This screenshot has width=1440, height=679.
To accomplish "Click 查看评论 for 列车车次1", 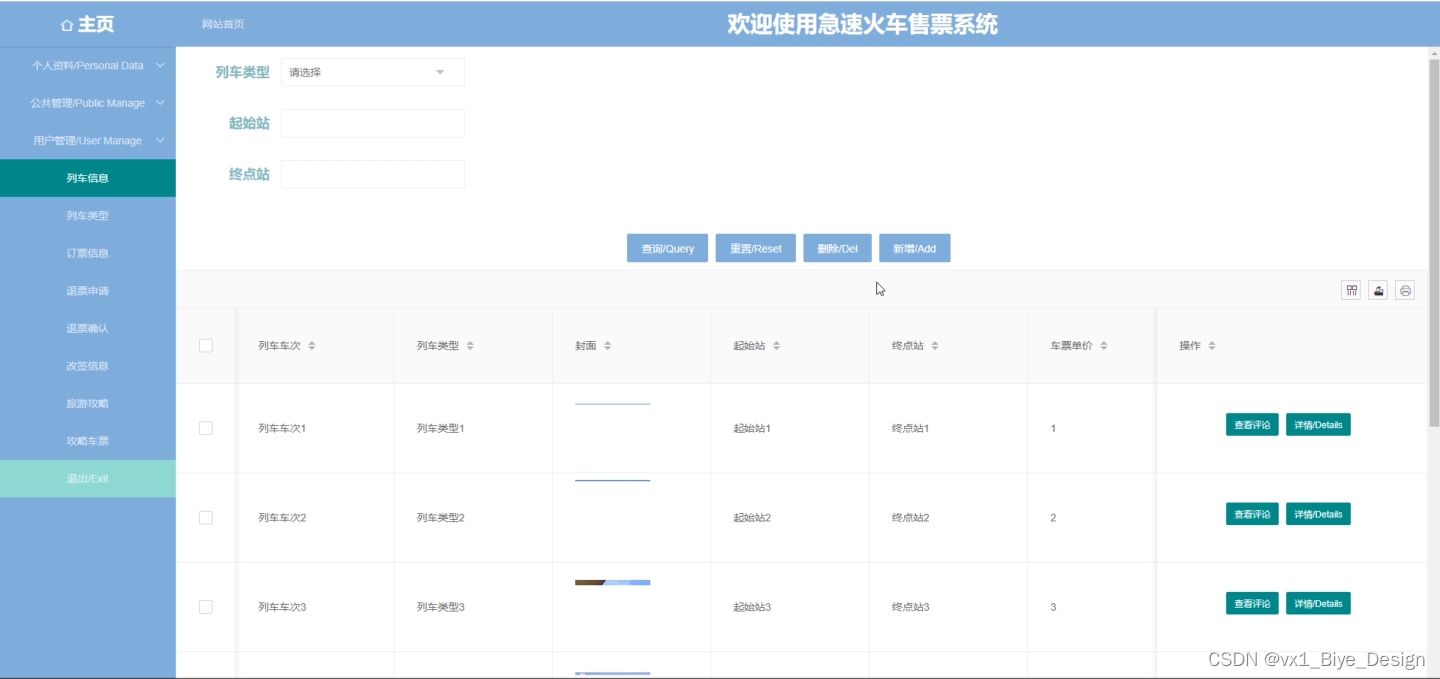I will [x=1252, y=425].
